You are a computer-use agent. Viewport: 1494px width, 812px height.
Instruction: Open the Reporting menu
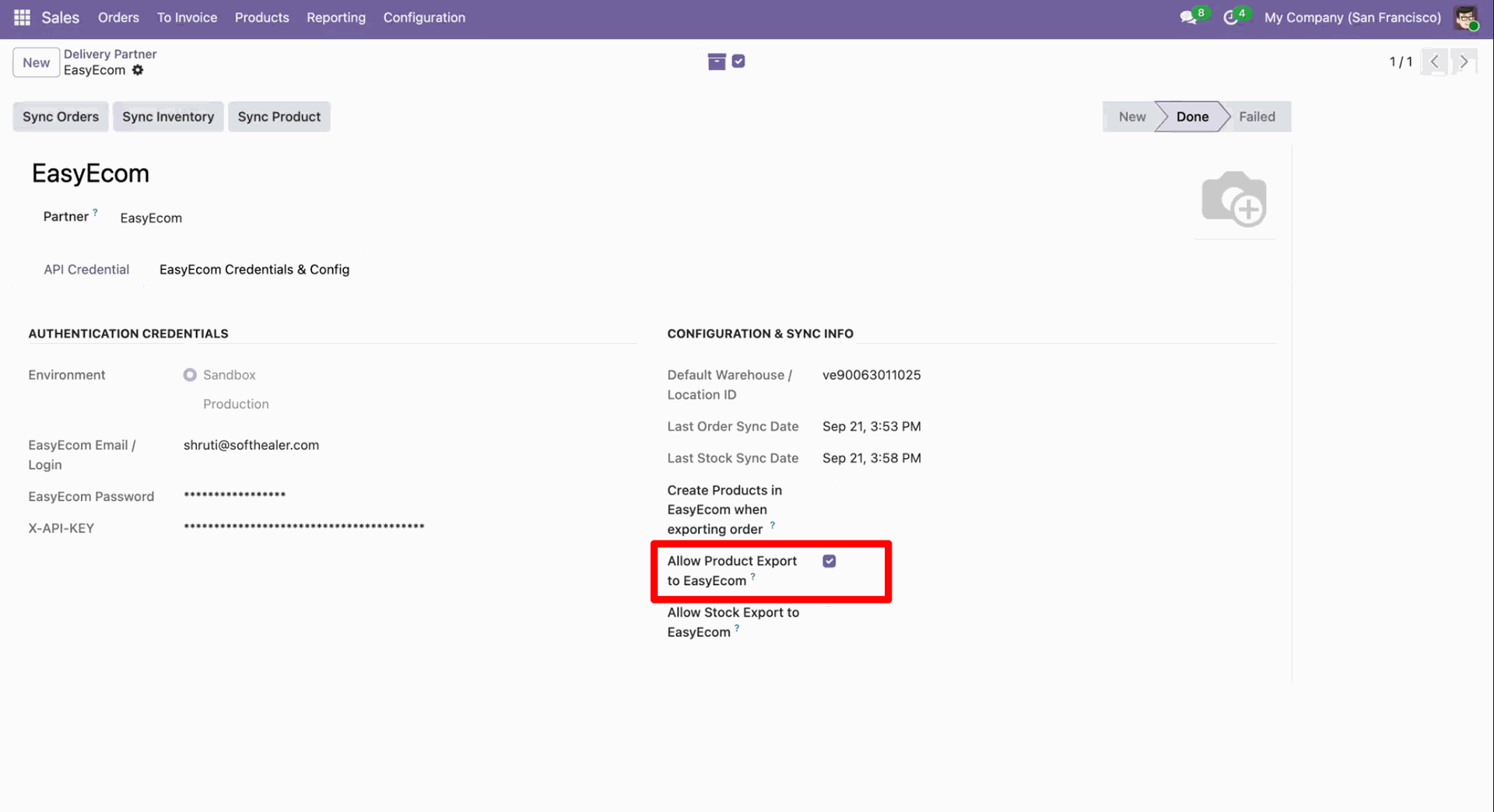[x=336, y=17]
